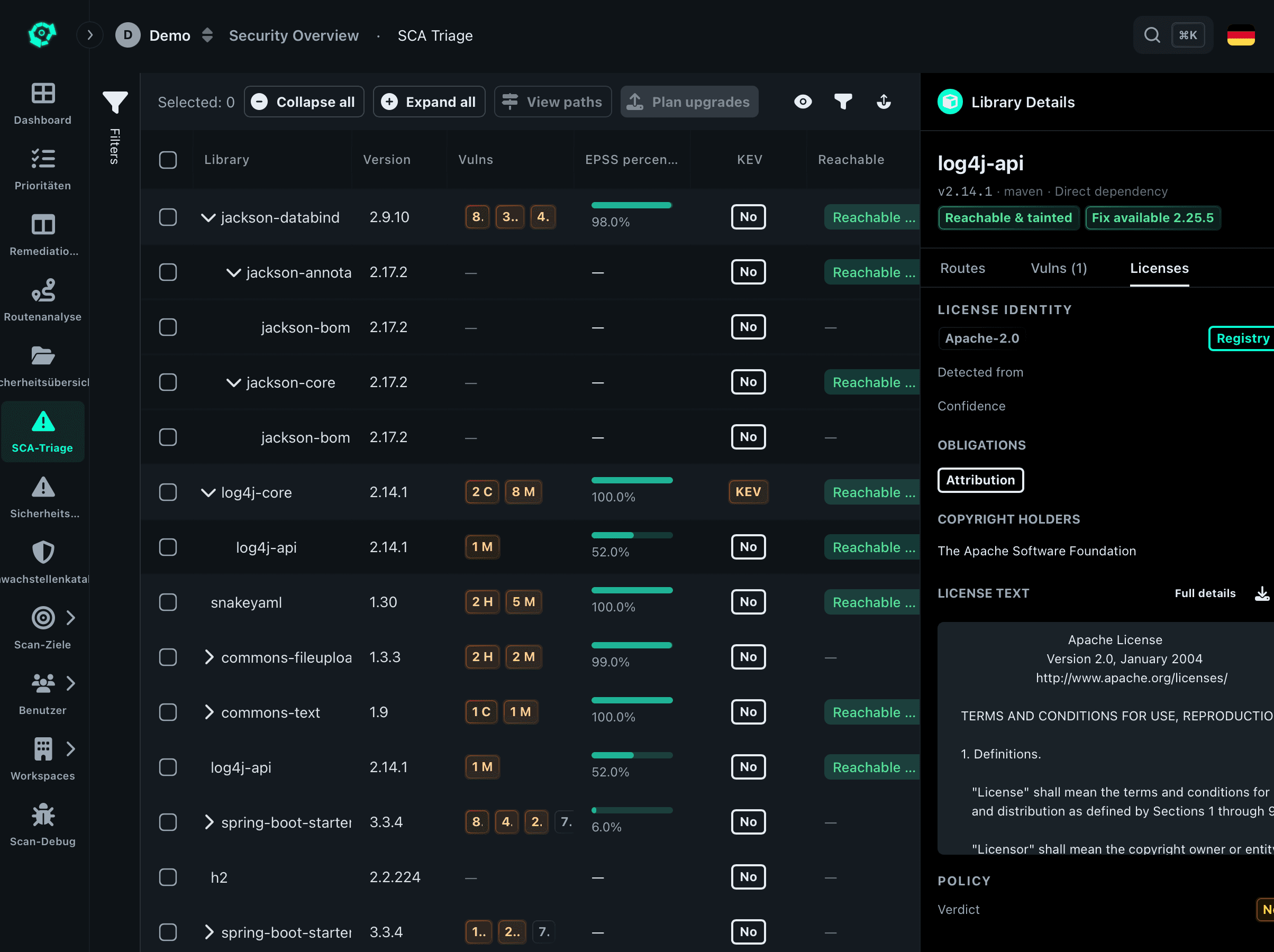The height and width of the screenshot is (952, 1274).
Task: Select the snakeyaml row checkbox
Action: click(168, 602)
